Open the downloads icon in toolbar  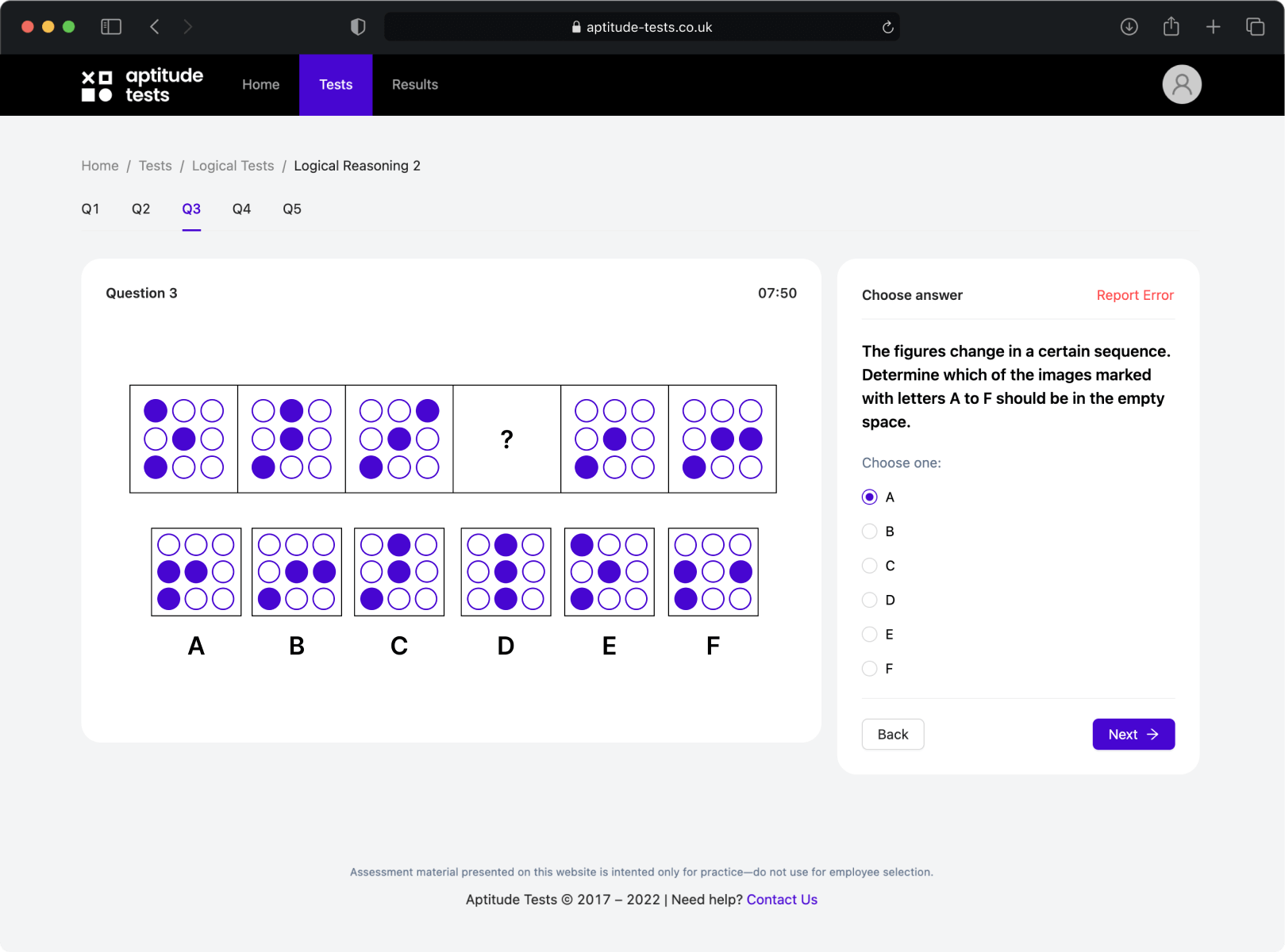tap(1129, 27)
